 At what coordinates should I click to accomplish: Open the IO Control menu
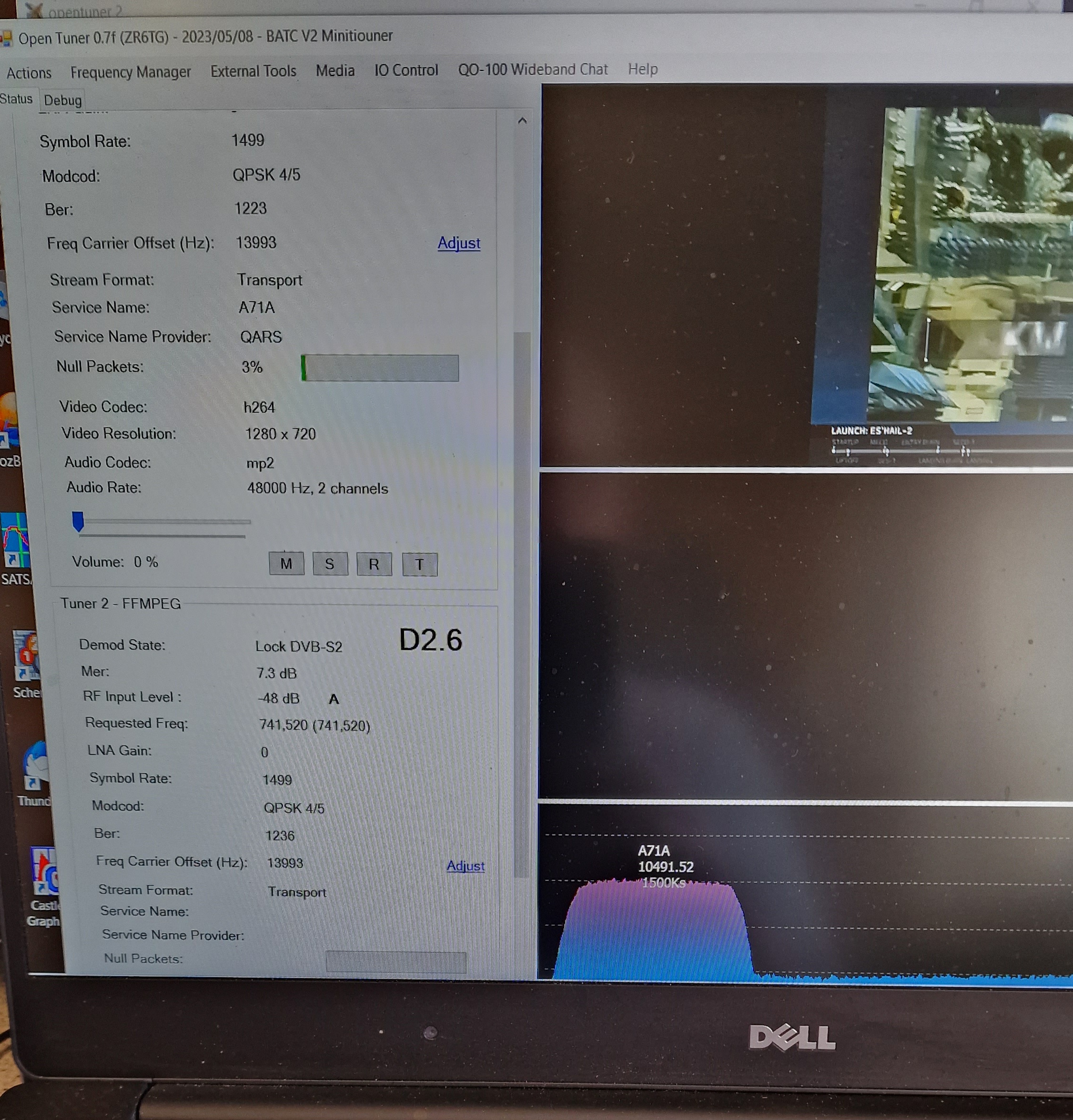click(x=405, y=70)
